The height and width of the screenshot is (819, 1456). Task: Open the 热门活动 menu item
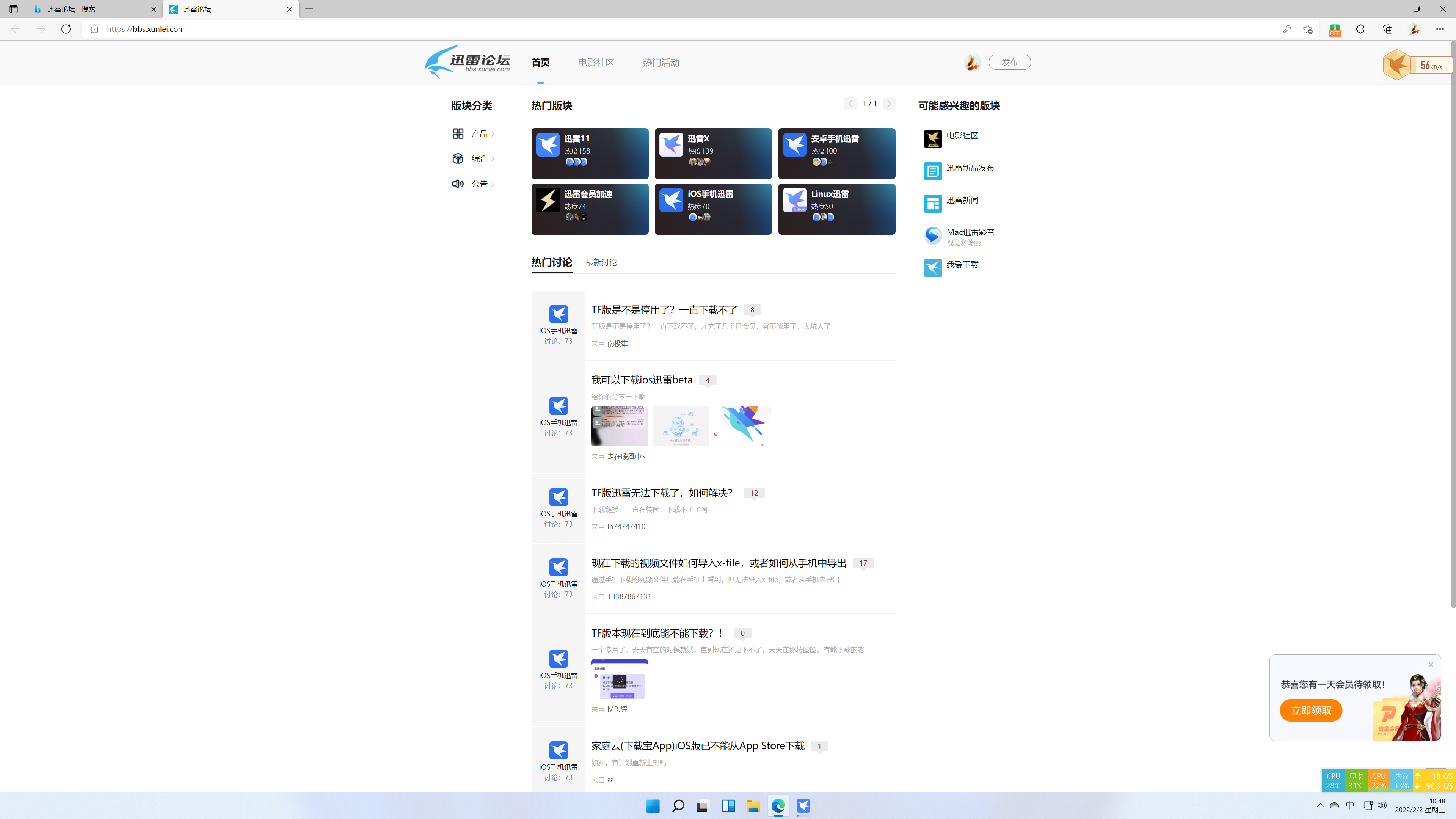[x=660, y=62]
